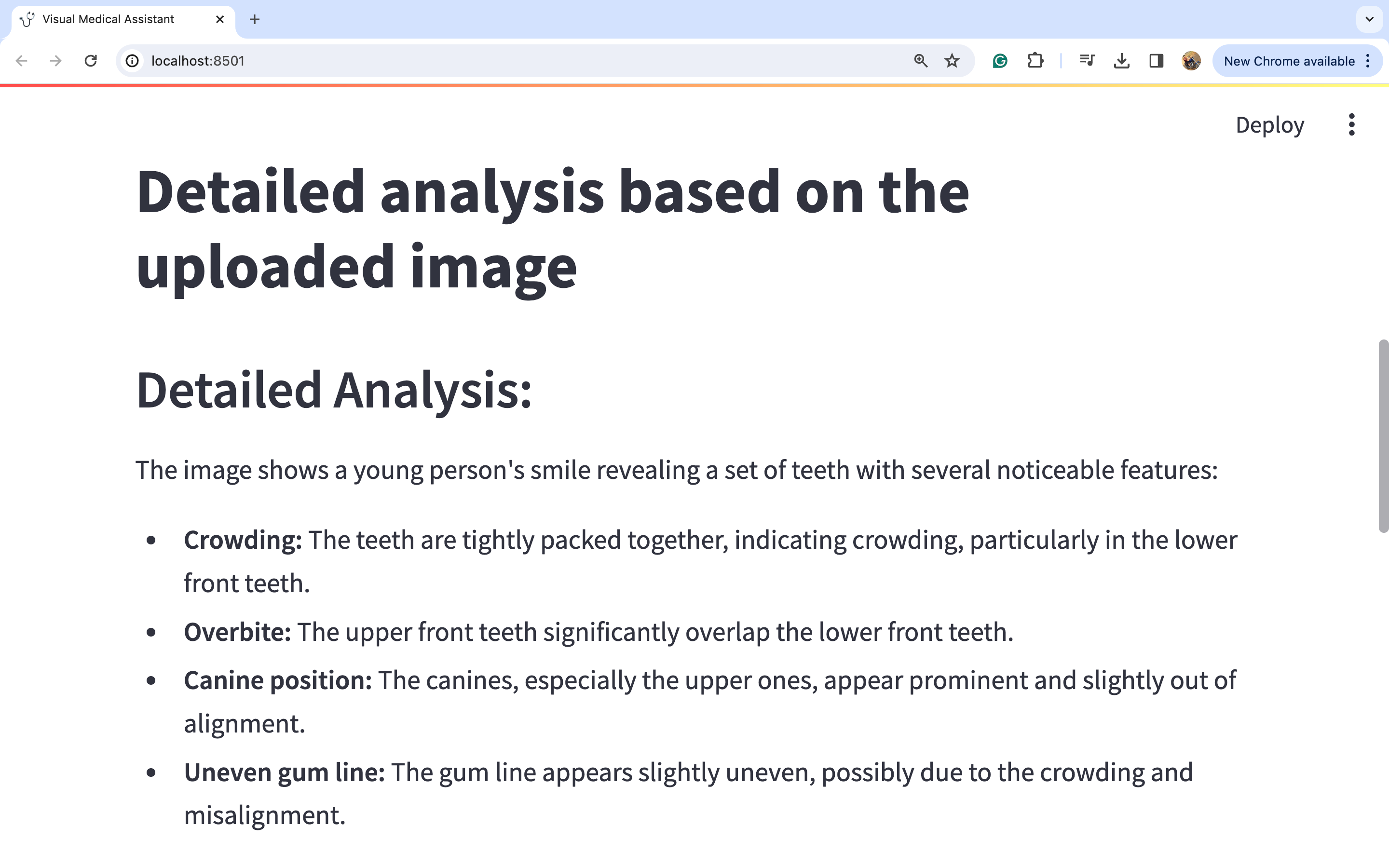
Task: Expand the tab search dropdown chevron
Action: [1370, 19]
